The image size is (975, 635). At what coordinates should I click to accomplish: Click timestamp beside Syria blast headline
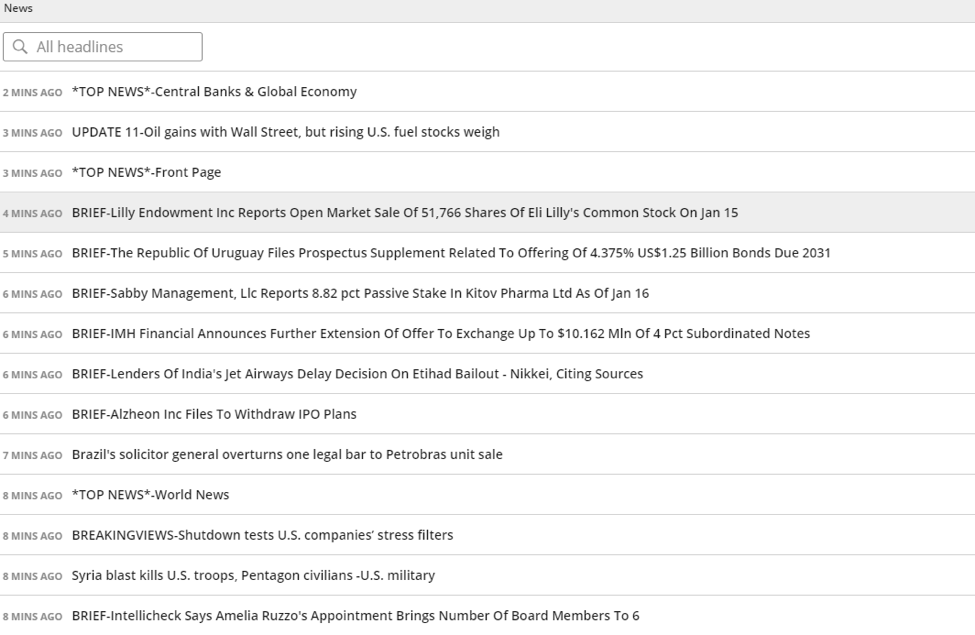point(32,577)
